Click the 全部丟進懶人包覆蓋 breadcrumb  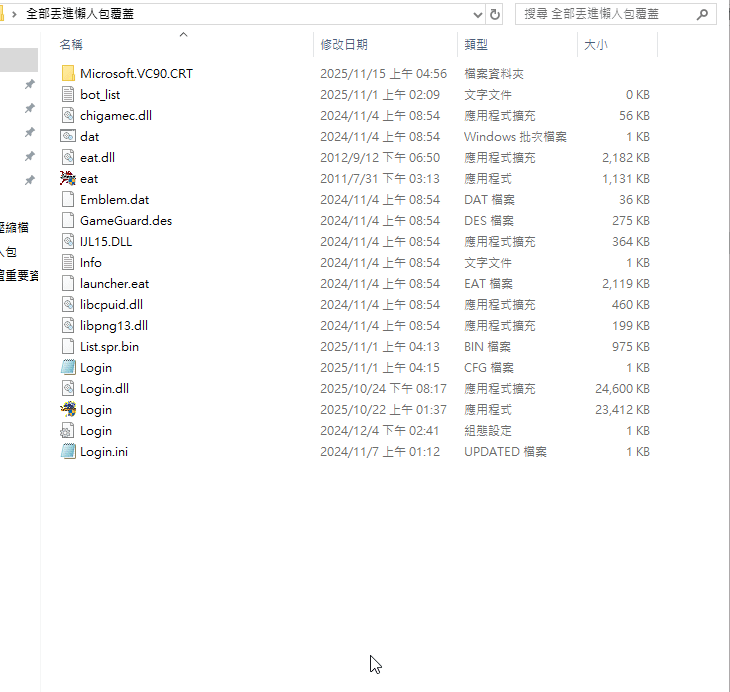(80, 14)
